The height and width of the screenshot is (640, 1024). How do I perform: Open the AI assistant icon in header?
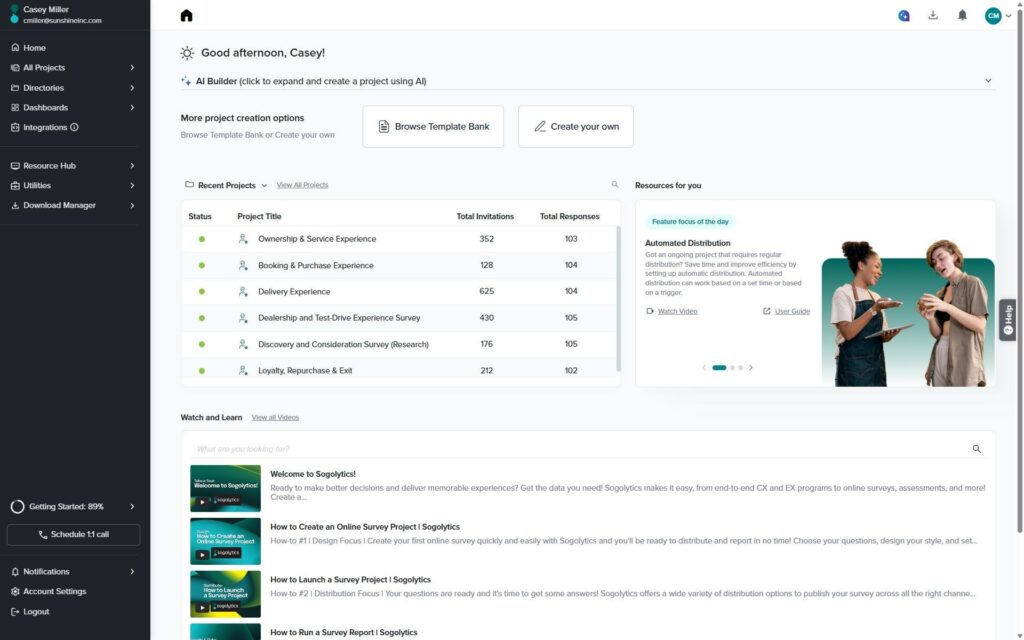[x=904, y=16]
